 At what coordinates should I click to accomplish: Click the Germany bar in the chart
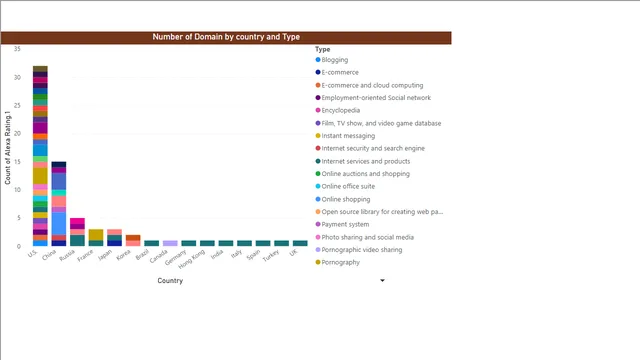point(189,243)
